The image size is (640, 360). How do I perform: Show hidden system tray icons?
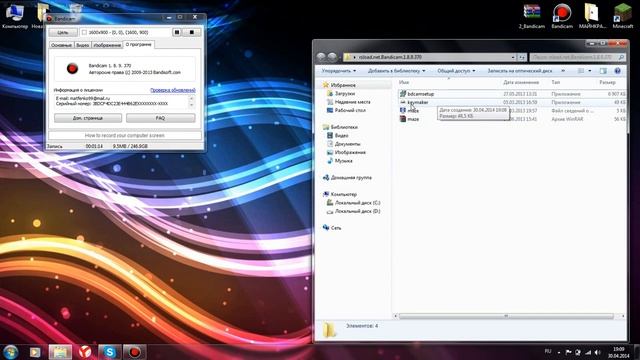coord(558,353)
